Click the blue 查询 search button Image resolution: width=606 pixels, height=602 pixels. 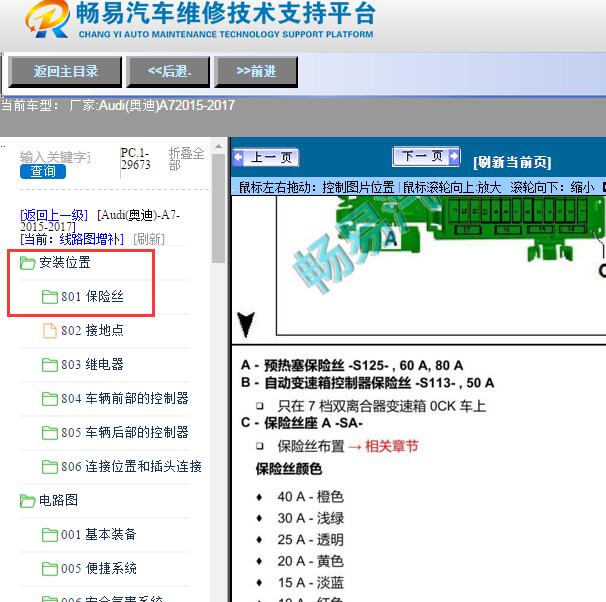coord(43,171)
